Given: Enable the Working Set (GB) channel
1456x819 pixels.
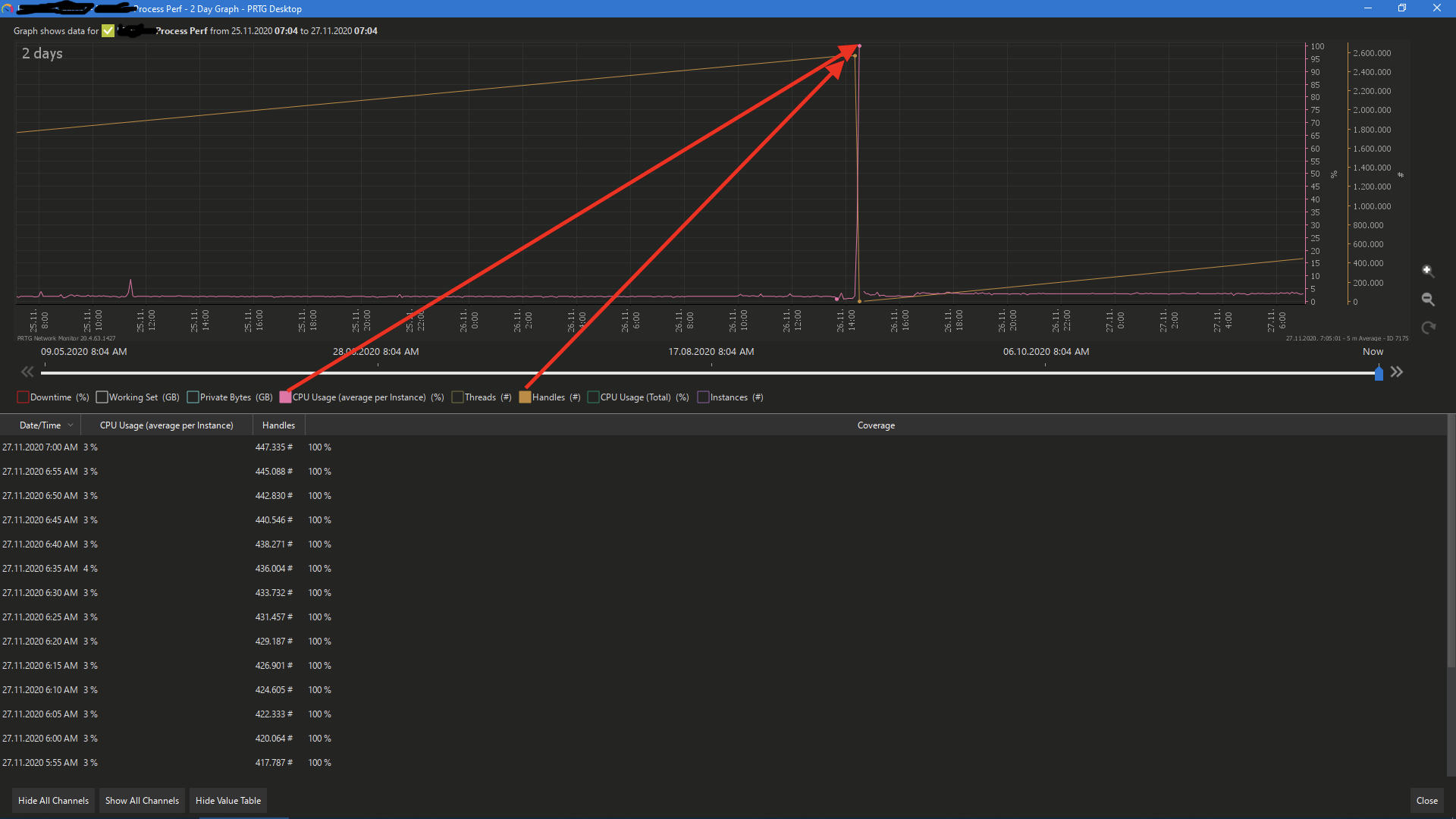Looking at the screenshot, I should click(102, 397).
